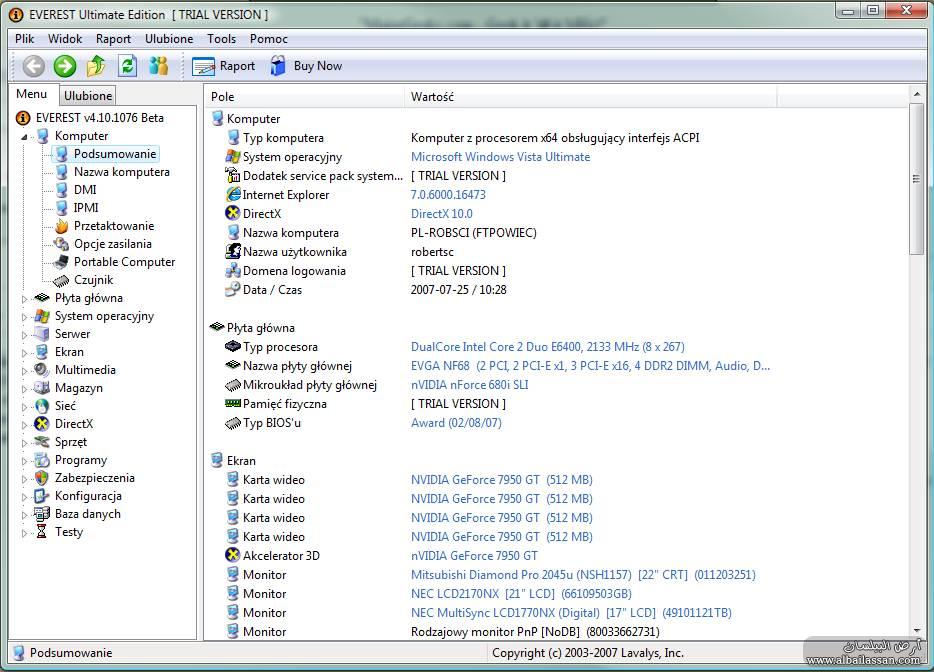Expand the Płyta główna tree node
This screenshot has height=672, width=934.
[24, 298]
